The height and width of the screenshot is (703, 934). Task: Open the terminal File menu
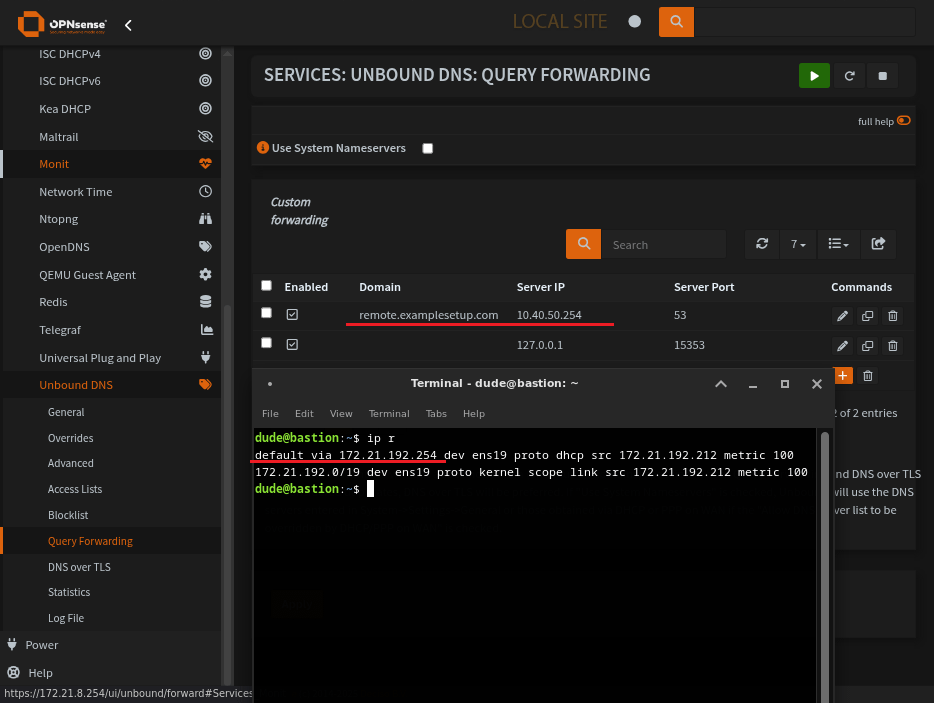(x=270, y=413)
